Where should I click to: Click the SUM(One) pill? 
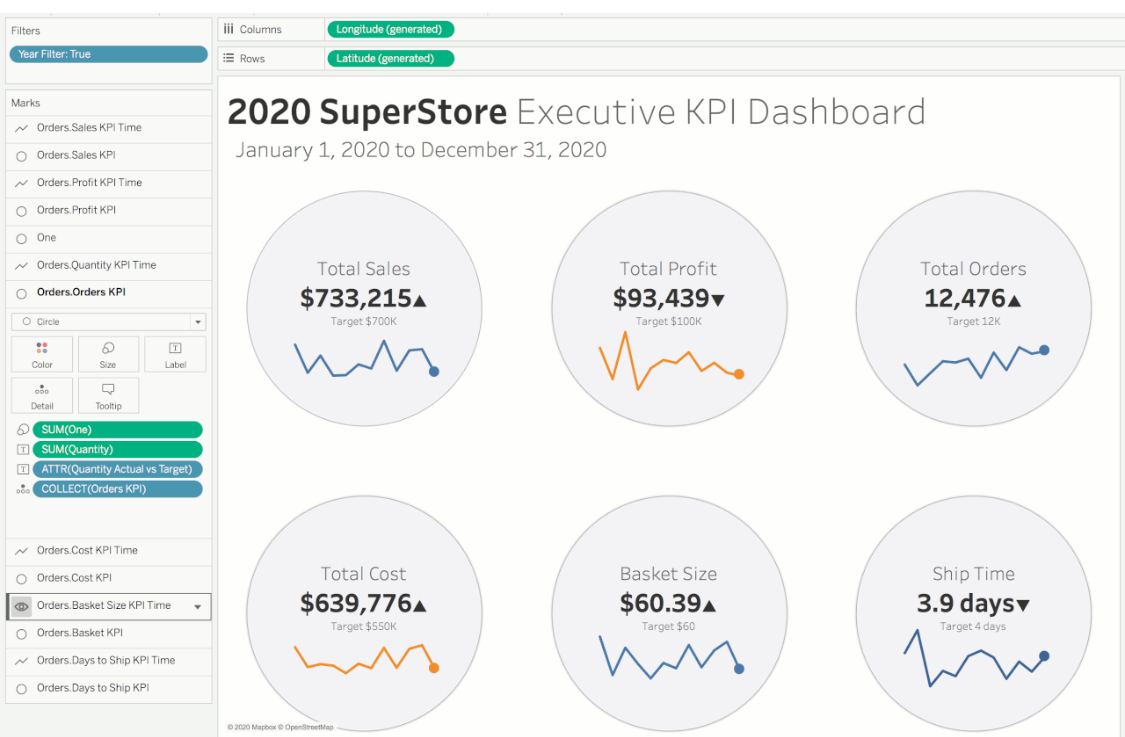tap(118, 429)
